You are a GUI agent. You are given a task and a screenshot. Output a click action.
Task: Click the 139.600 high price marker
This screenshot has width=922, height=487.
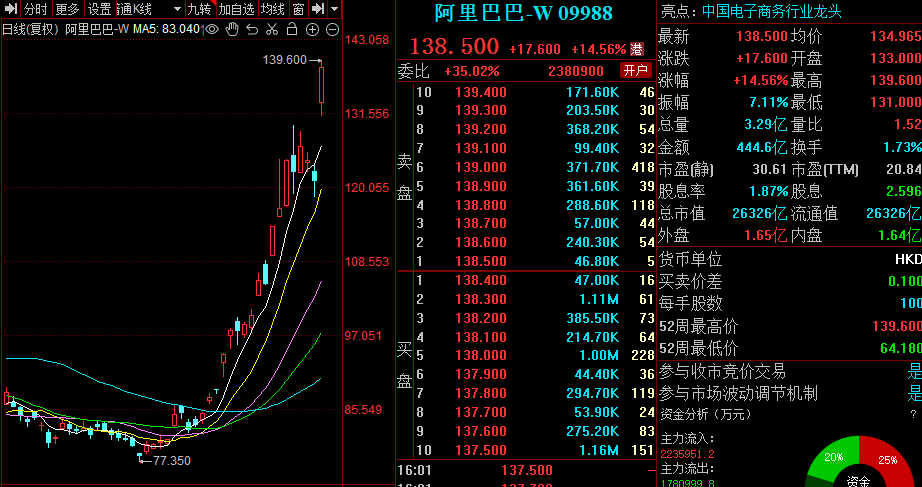285,60
